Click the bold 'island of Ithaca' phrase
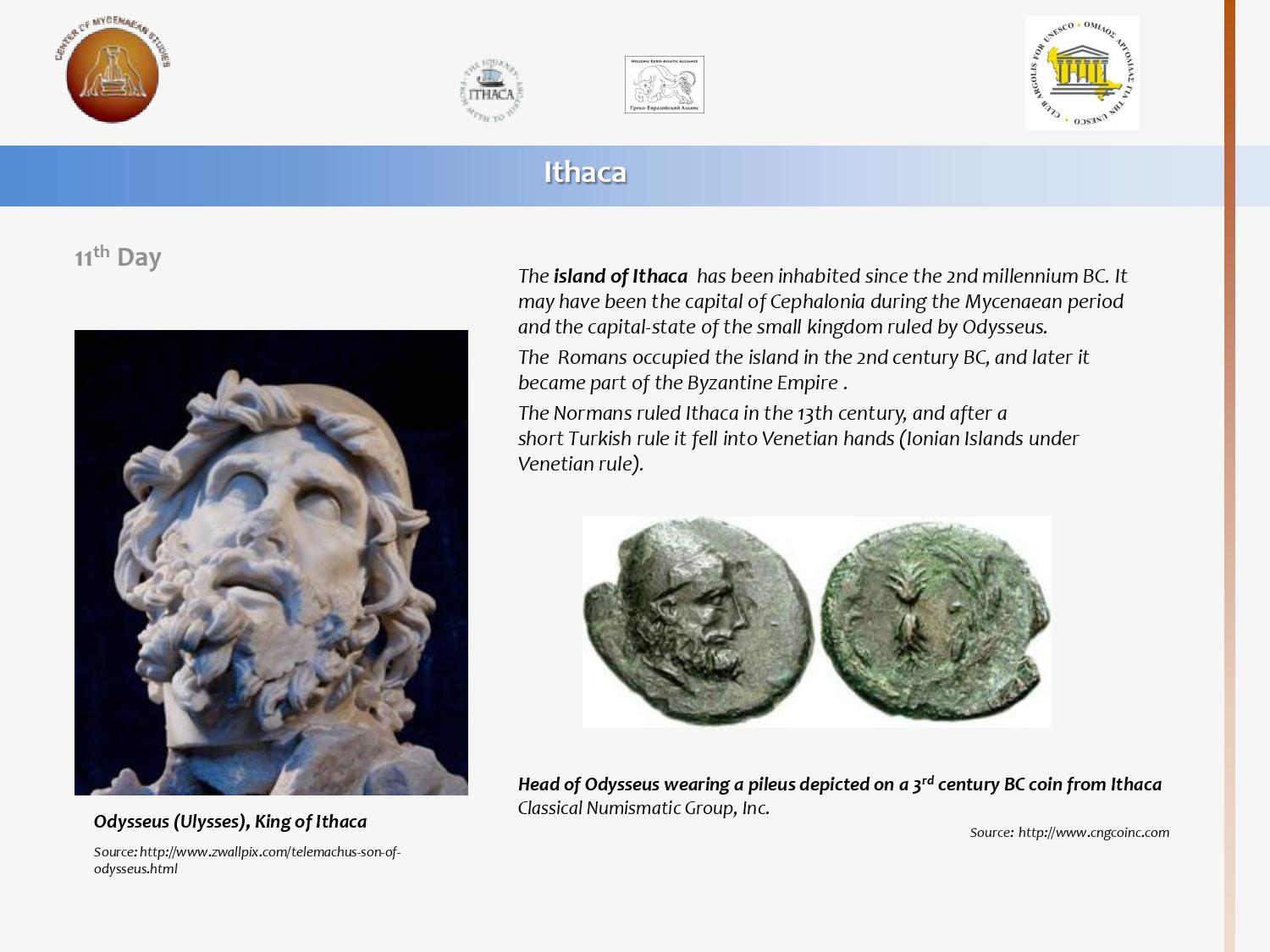This screenshot has height=952, width=1270. tap(620, 277)
